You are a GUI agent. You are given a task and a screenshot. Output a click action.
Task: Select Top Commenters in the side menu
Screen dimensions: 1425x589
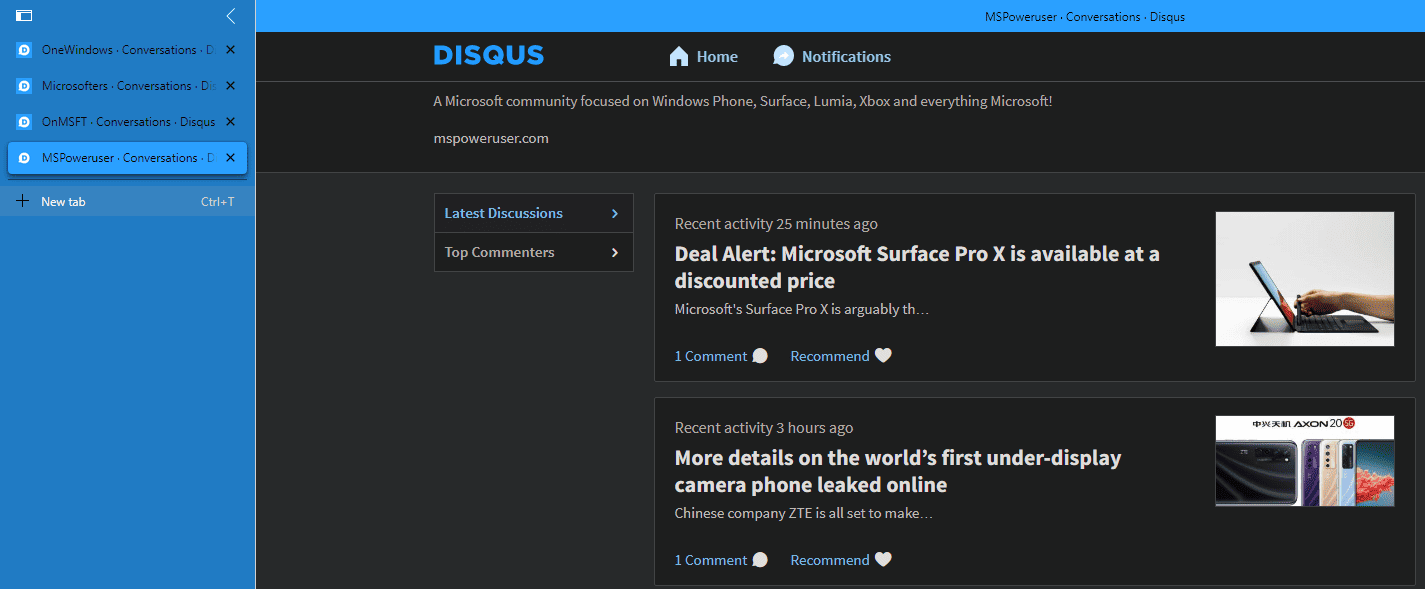tap(533, 252)
